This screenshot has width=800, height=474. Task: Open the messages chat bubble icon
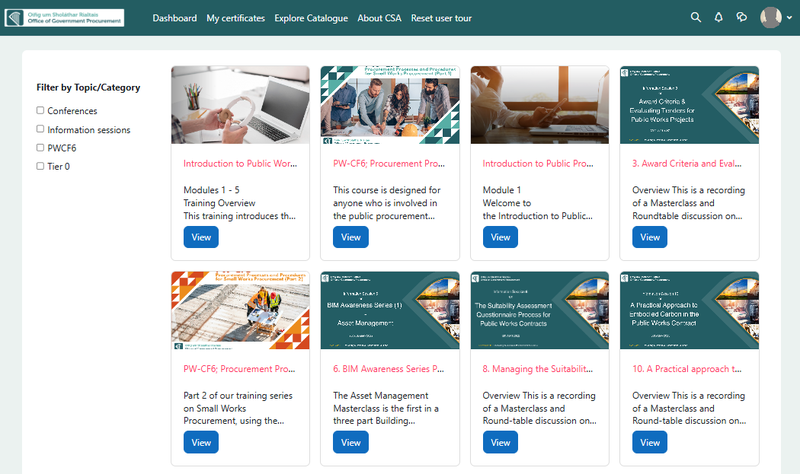click(741, 18)
